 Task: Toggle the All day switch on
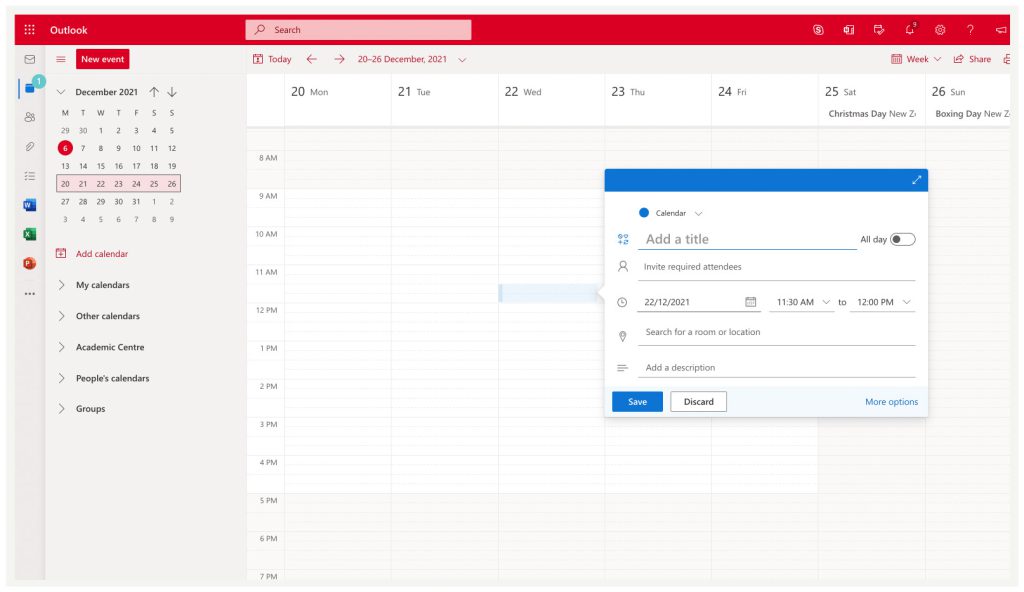point(902,239)
